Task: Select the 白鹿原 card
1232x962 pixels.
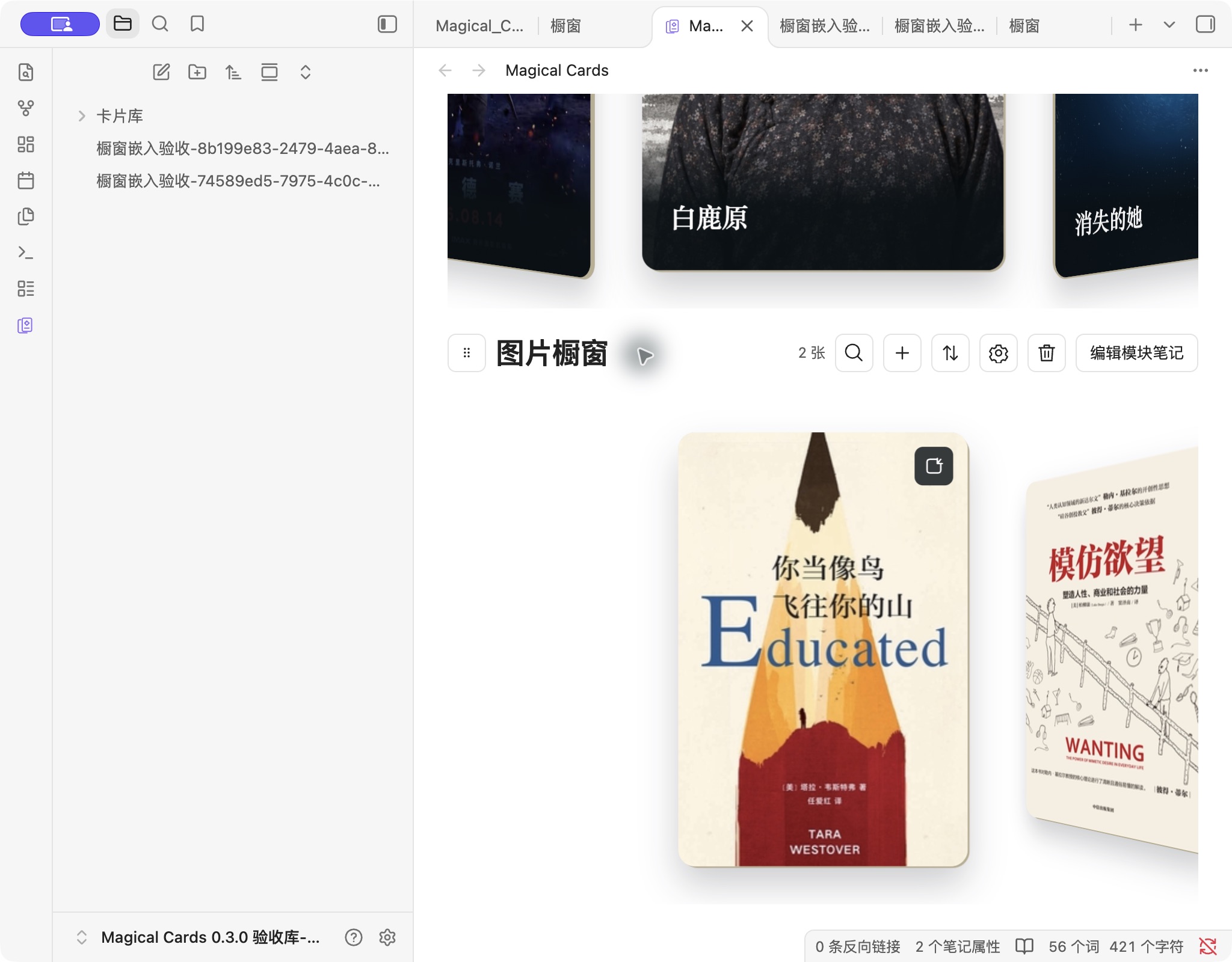Action: [x=823, y=182]
